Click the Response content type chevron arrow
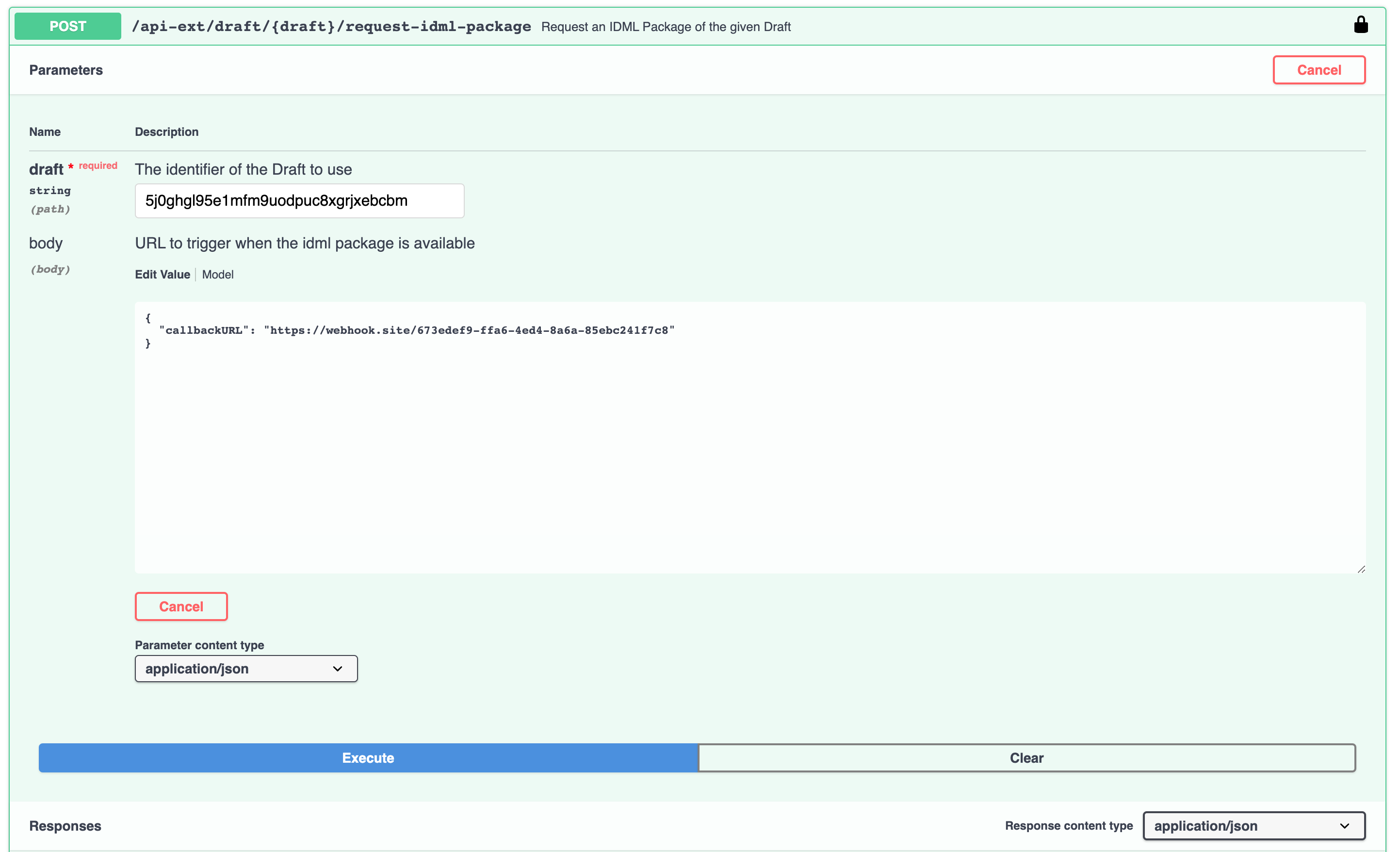Viewport: 1400px width, 852px height. click(1344, 826)
